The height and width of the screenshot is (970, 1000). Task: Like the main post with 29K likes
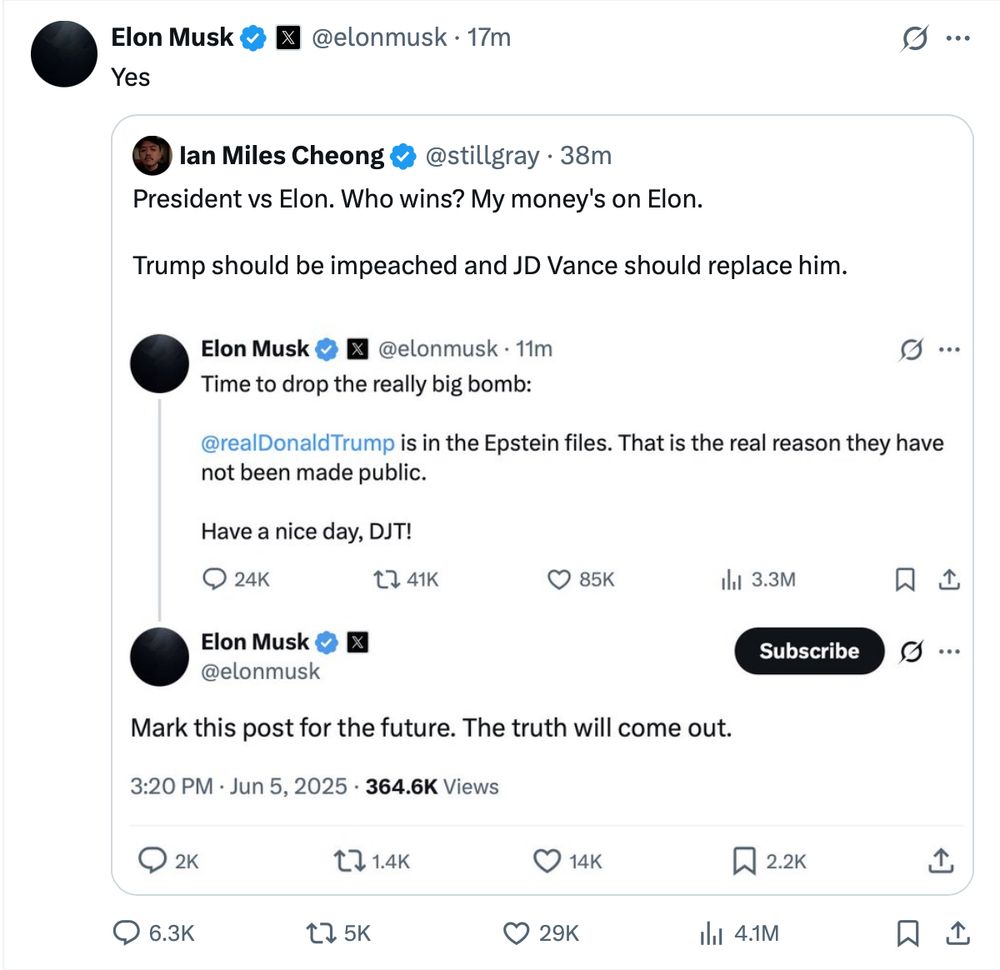(x=516, y=933)
